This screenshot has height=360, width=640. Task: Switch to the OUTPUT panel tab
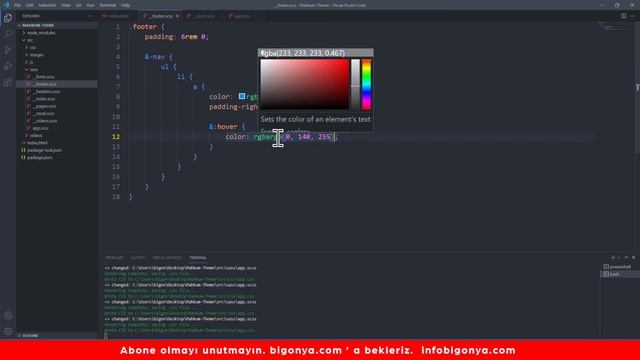coord(138,258)
